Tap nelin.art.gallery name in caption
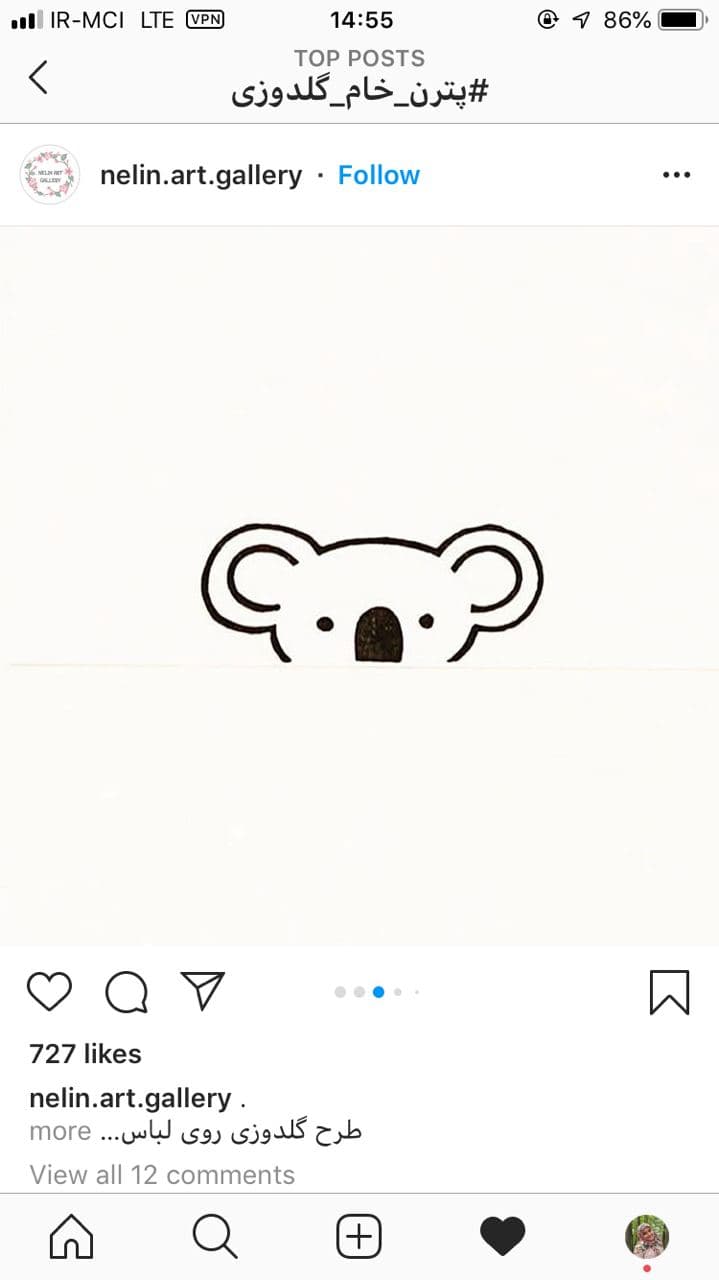This screenshot has width=719, height=1280. pyautogui.click(x=130, y=1098)
